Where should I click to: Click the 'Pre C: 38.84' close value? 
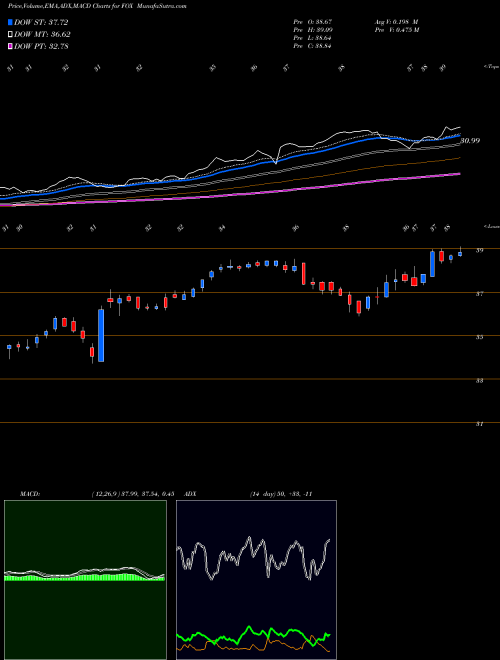click(313, 46)
